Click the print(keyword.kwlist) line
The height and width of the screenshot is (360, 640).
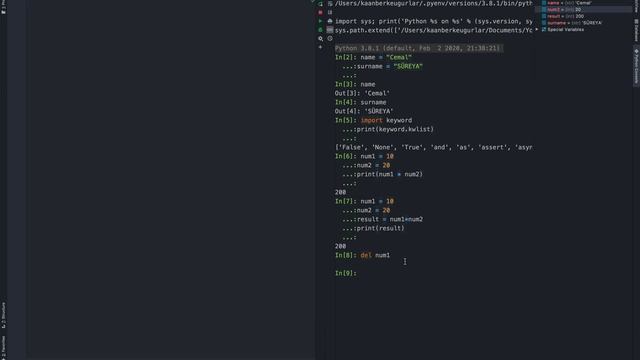[x=388, y=129]
